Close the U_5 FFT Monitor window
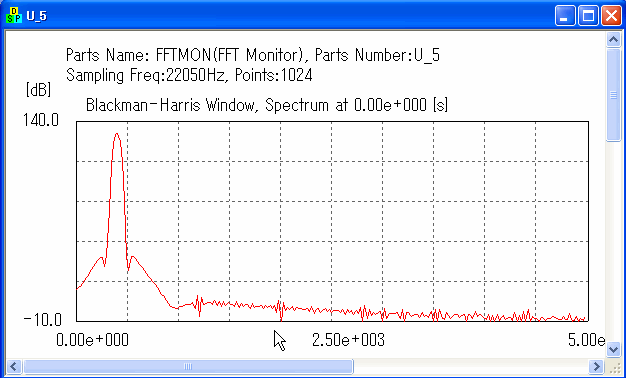Image resolution: width=626 pixels, height=378 pixels. pyautogui.click(x=611, y=16)
